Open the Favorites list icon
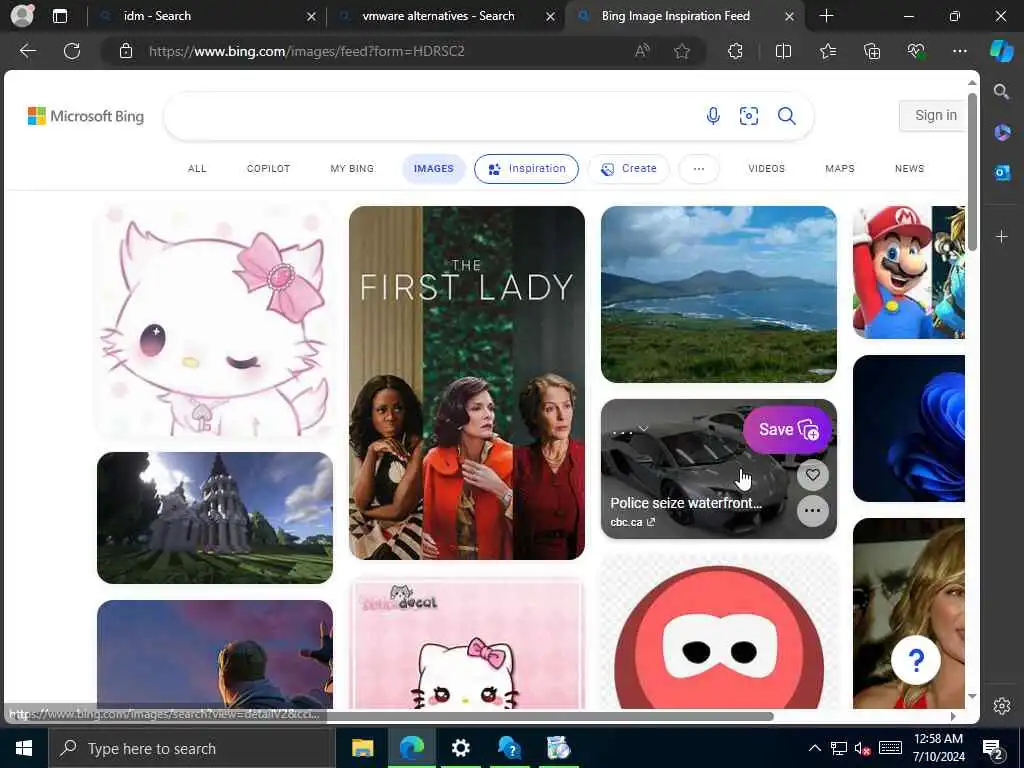Viewport: 1024px width, 768px height. 827,51
